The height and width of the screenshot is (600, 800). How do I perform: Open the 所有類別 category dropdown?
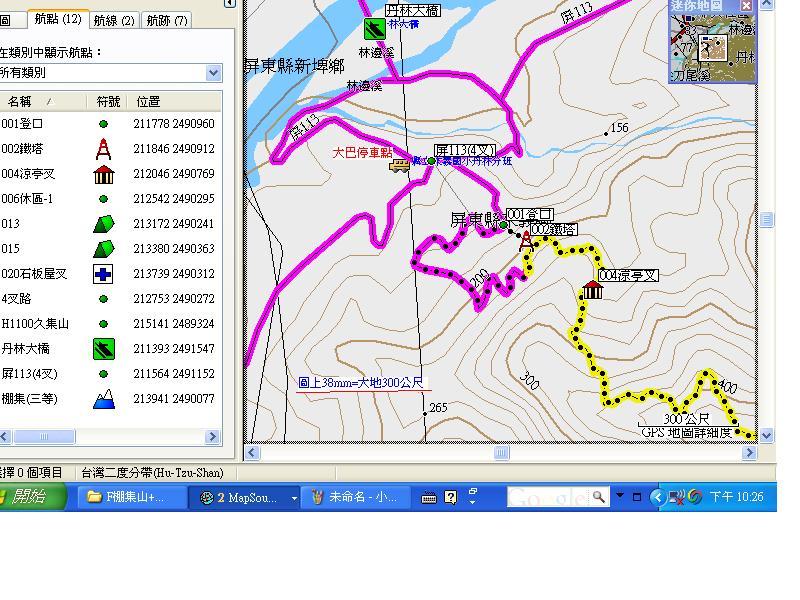point(213,73)
